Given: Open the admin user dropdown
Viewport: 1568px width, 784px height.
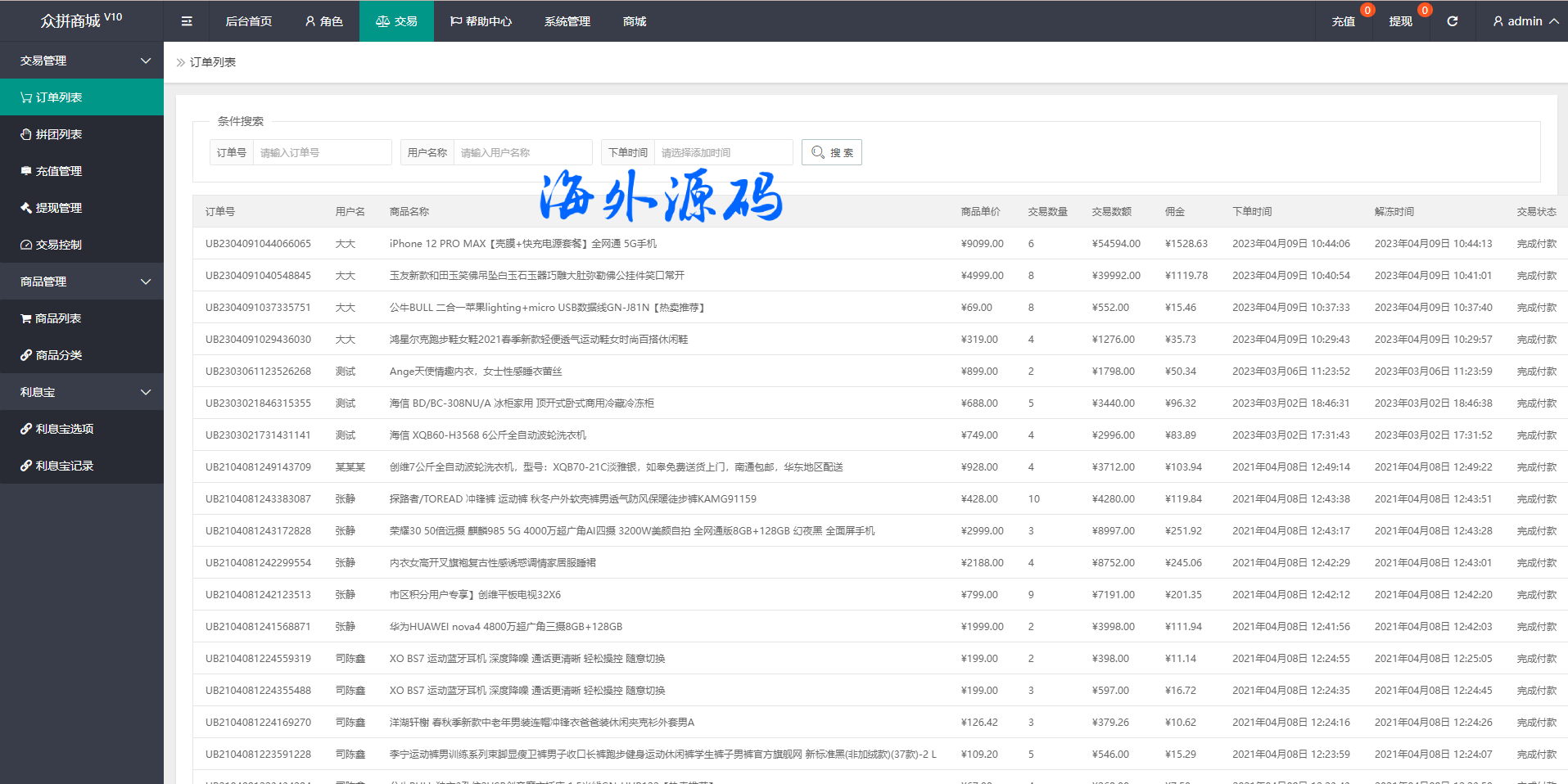Looking at the screenshot, I should pos(1525,21).
